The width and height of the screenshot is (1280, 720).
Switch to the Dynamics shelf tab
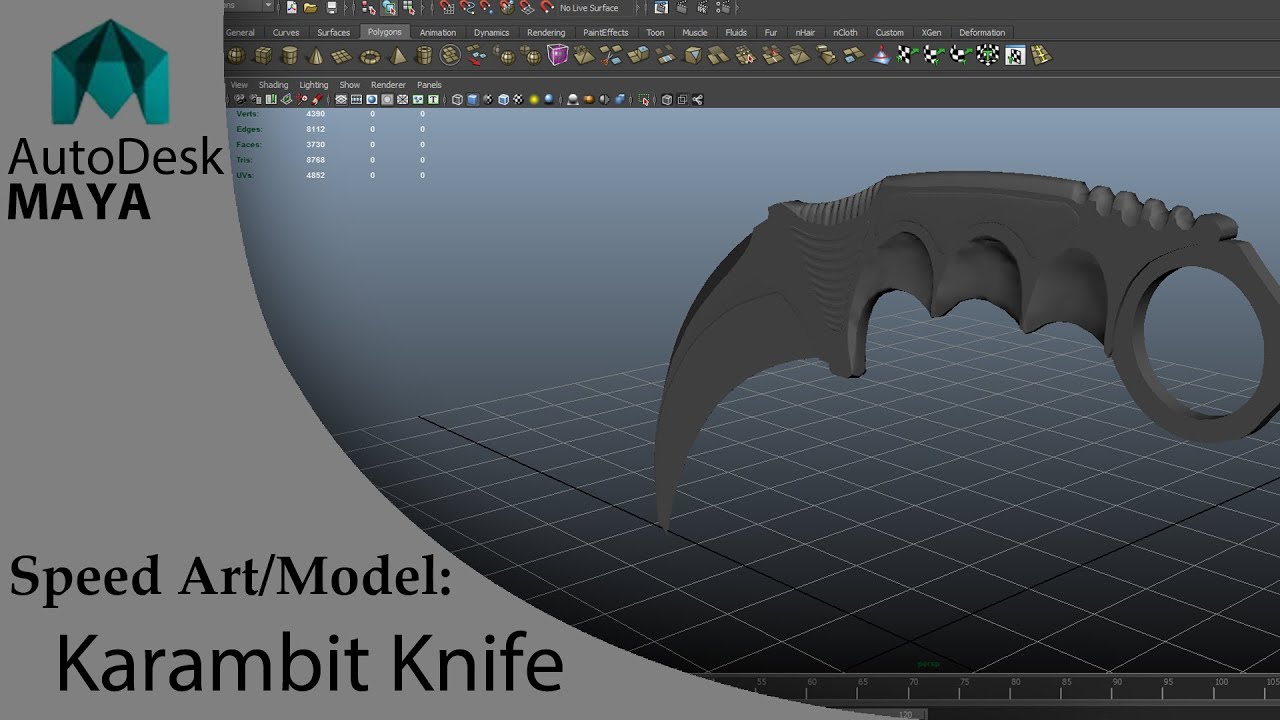coord(491,32)
